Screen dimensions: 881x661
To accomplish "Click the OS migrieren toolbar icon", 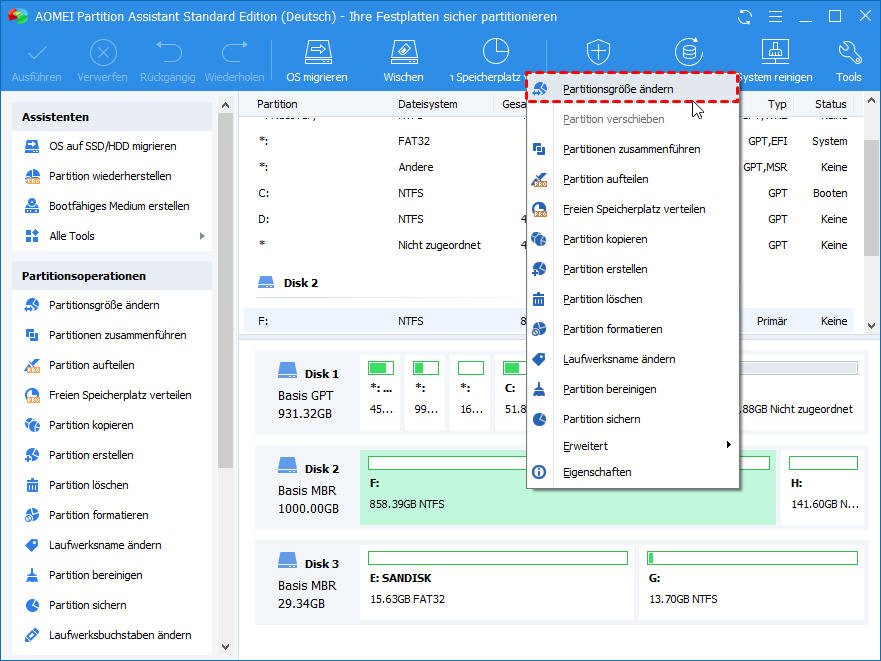I will [317, 52].
